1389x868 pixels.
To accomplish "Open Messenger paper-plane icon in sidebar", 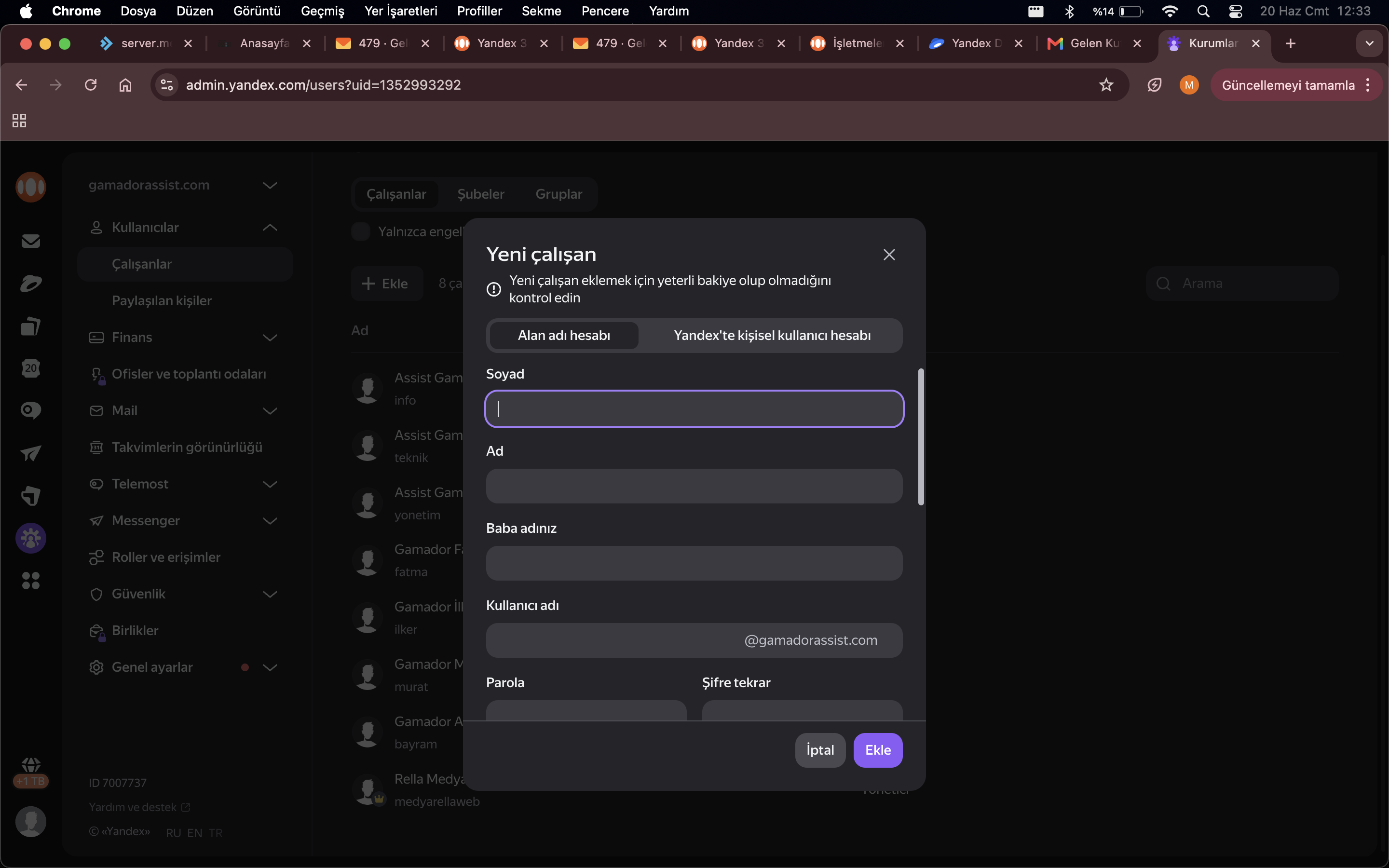I will click(x=30, y=453).
